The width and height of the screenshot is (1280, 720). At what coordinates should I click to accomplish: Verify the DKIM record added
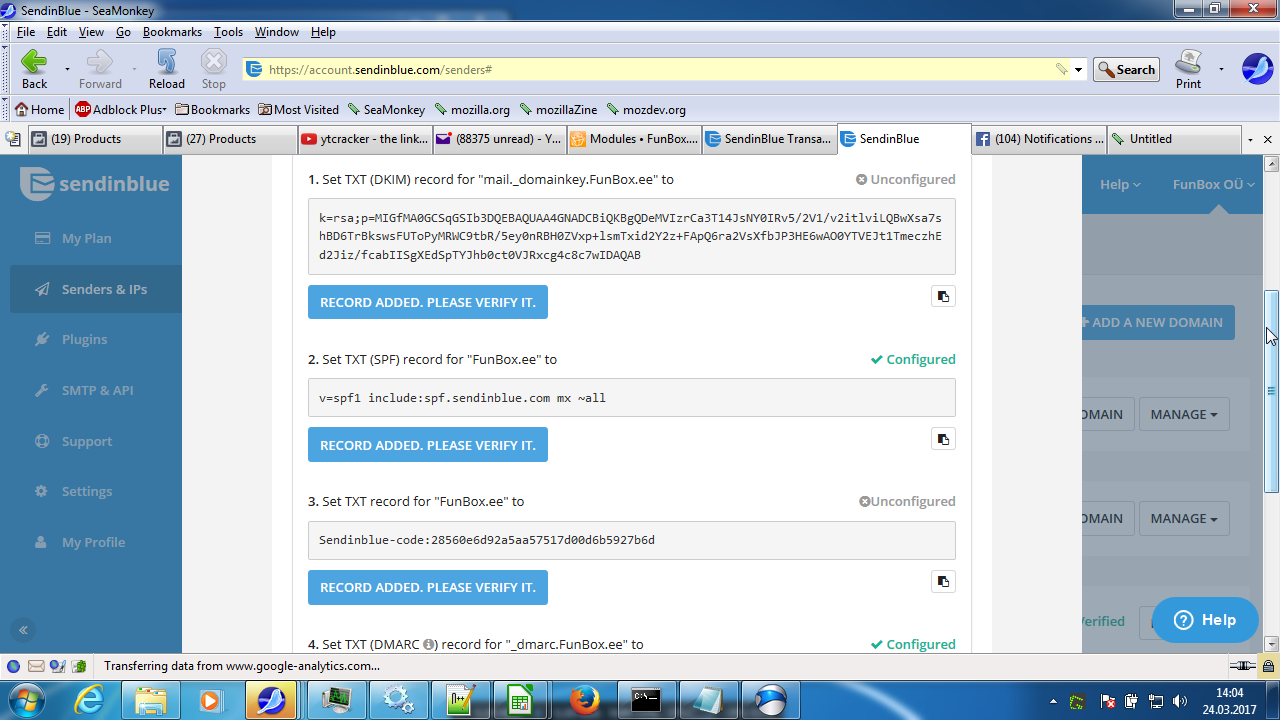428,302
